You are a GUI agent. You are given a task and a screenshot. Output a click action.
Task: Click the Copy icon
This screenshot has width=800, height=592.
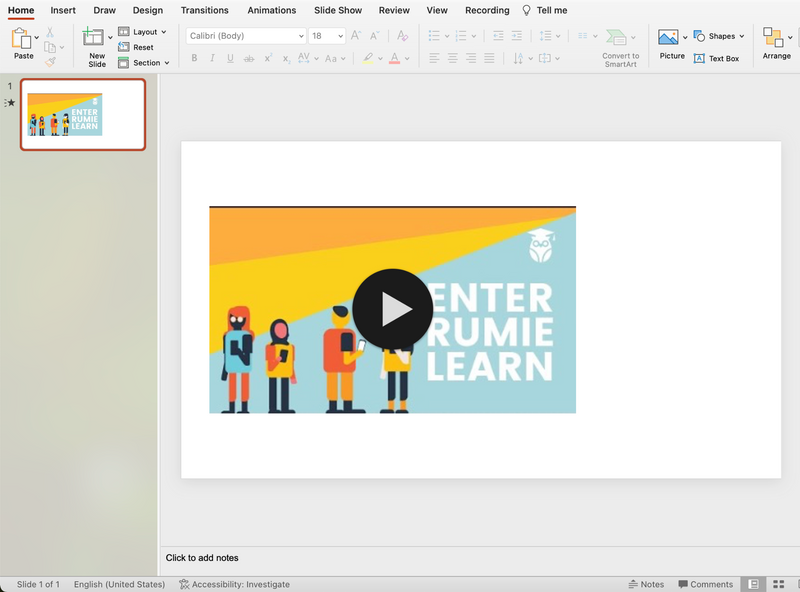[x=50, y=47]
